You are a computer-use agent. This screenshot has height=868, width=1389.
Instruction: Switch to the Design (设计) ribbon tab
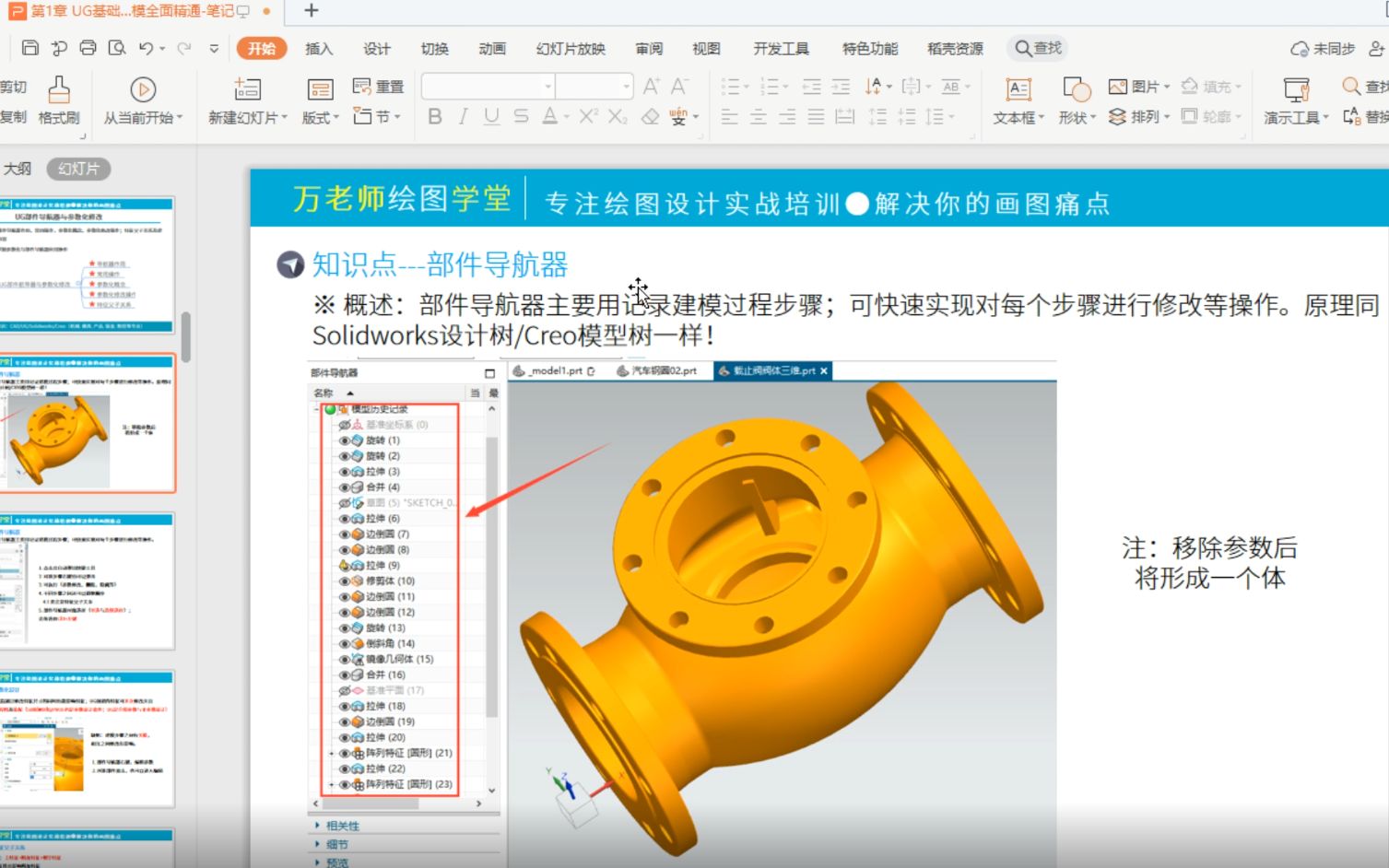pyautogui.click(x=376, y=49)
